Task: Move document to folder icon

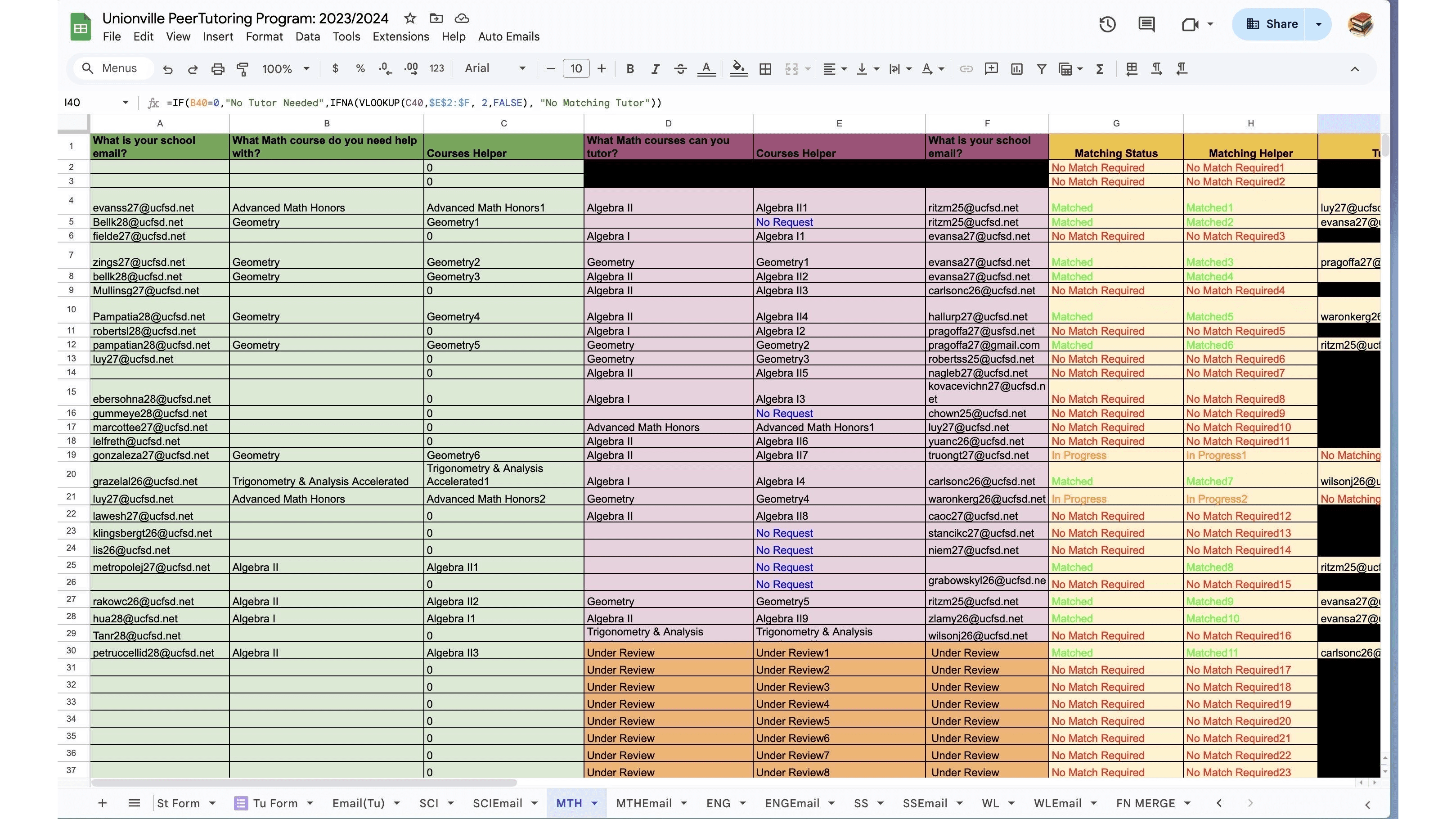Action: click(436, 18)
